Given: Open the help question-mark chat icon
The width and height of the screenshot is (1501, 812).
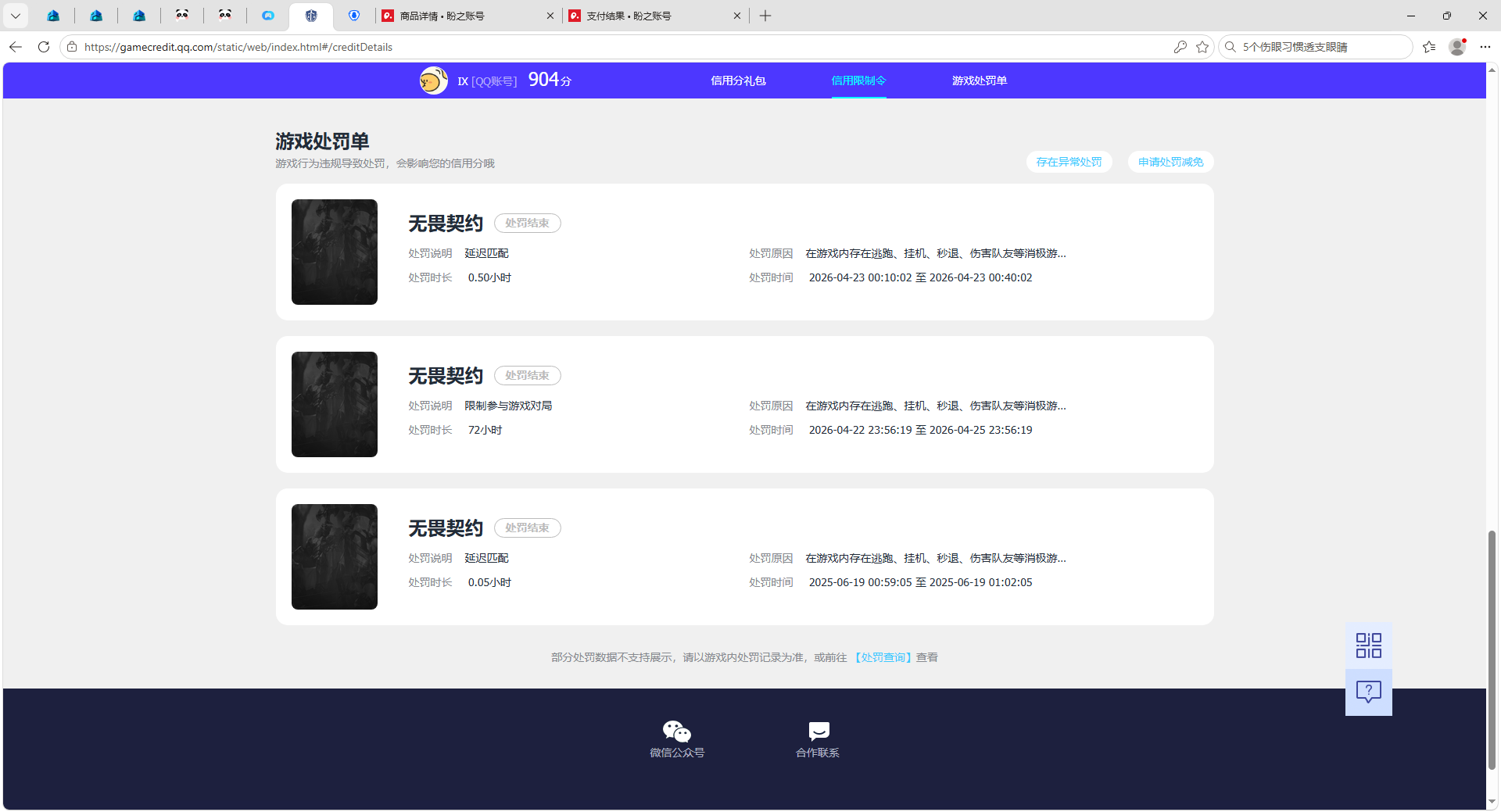Looking at the screenshot, I should (x=1368, y=692).
